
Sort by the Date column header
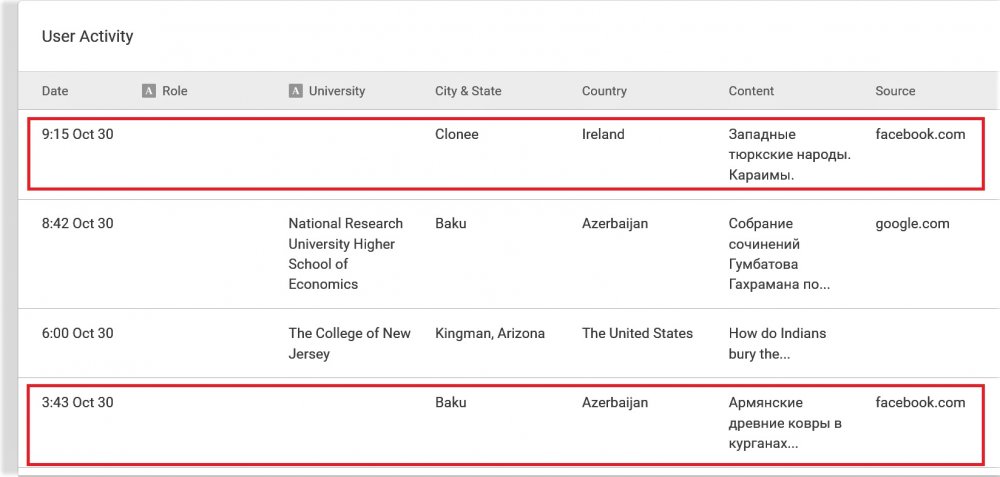[x=55, y=91]
